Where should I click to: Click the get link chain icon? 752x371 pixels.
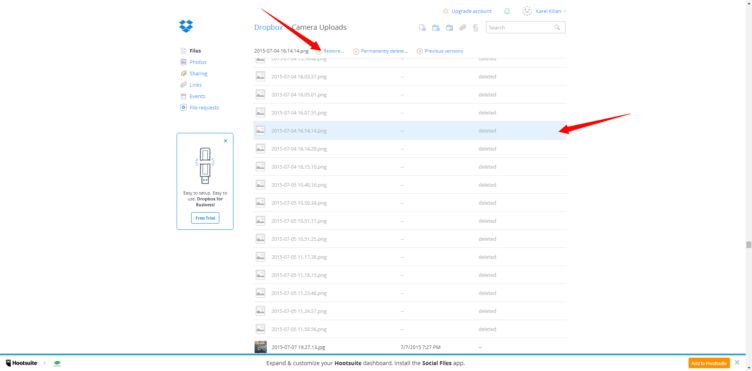coord(462,28)
